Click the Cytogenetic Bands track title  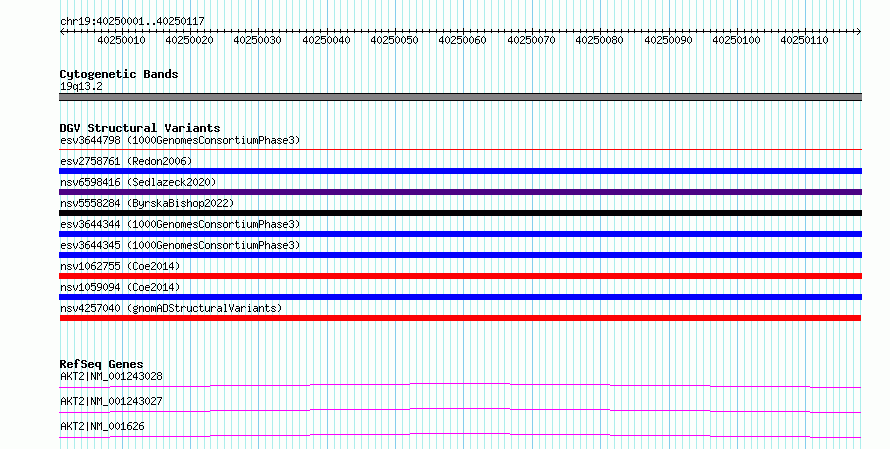click(119, 74)
